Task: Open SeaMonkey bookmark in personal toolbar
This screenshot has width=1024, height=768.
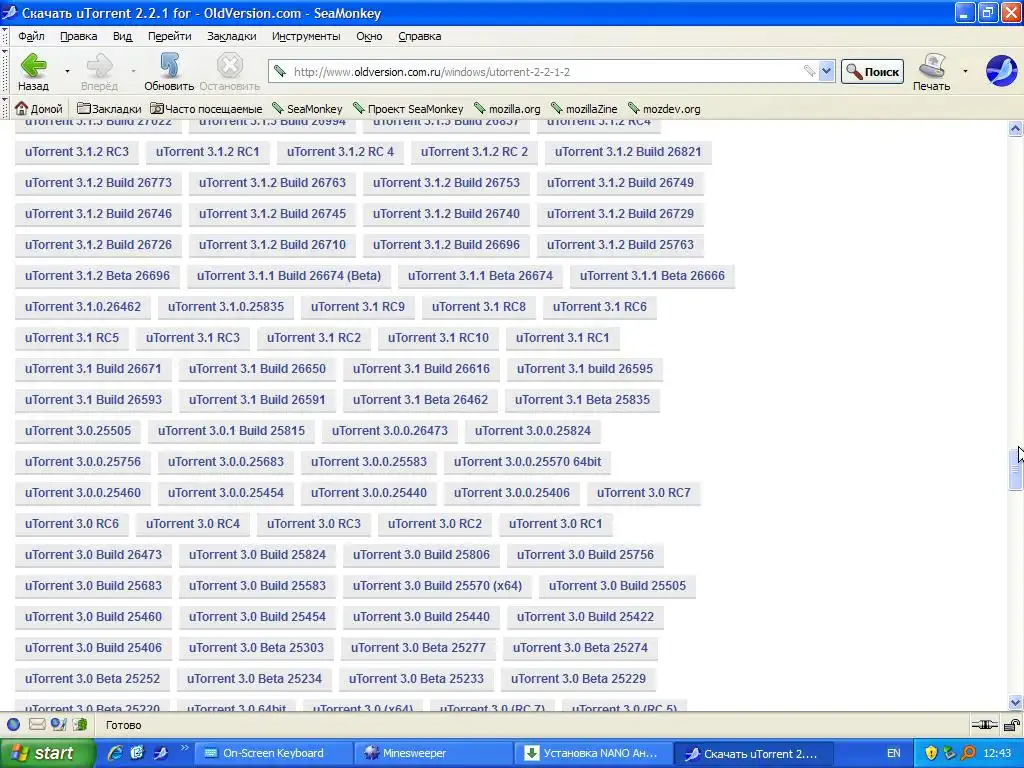Action: coord(307,108)
